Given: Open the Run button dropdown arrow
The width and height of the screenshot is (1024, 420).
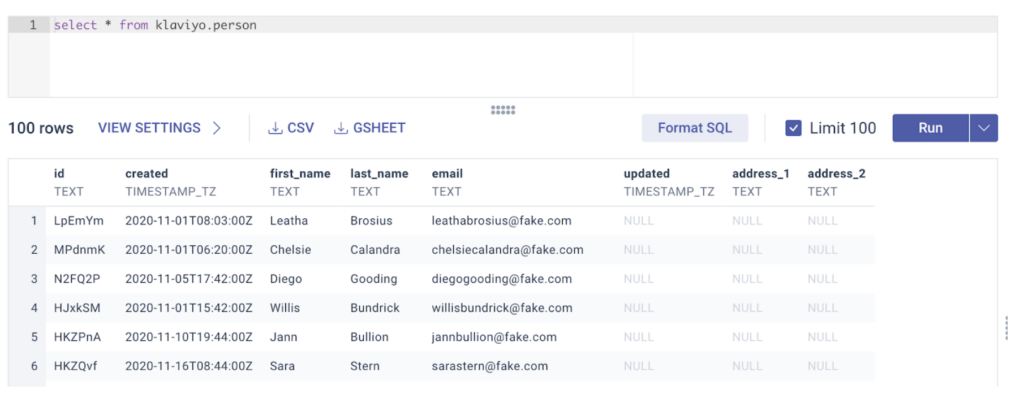Looking at the screenshot, I should [984, 128].
